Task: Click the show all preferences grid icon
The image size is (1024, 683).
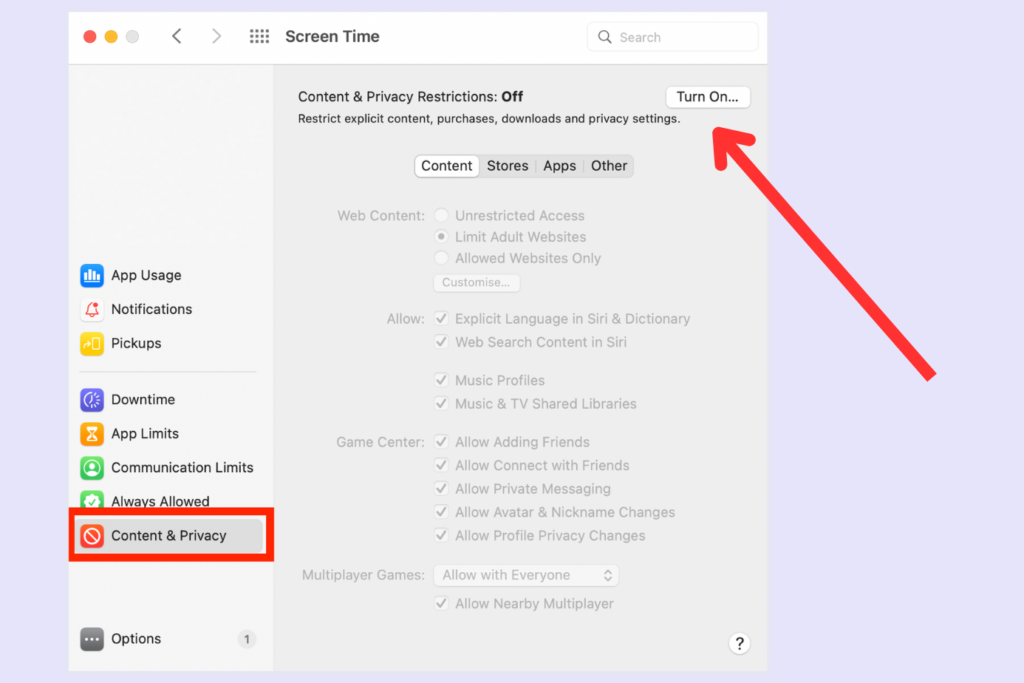Action: (259, 37)
